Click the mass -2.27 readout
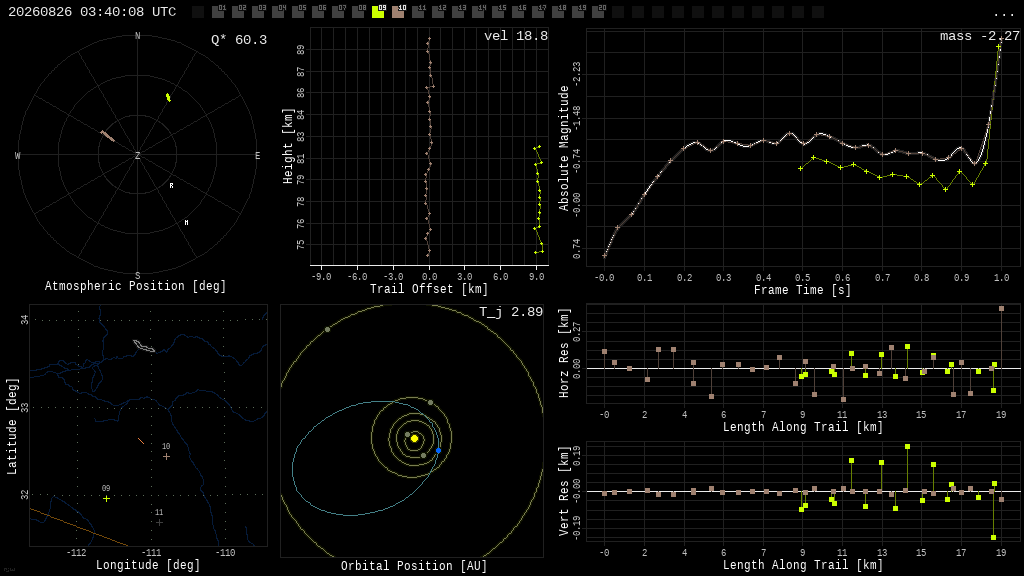This screenshot has width=1024, height=576. pos(980,37)
